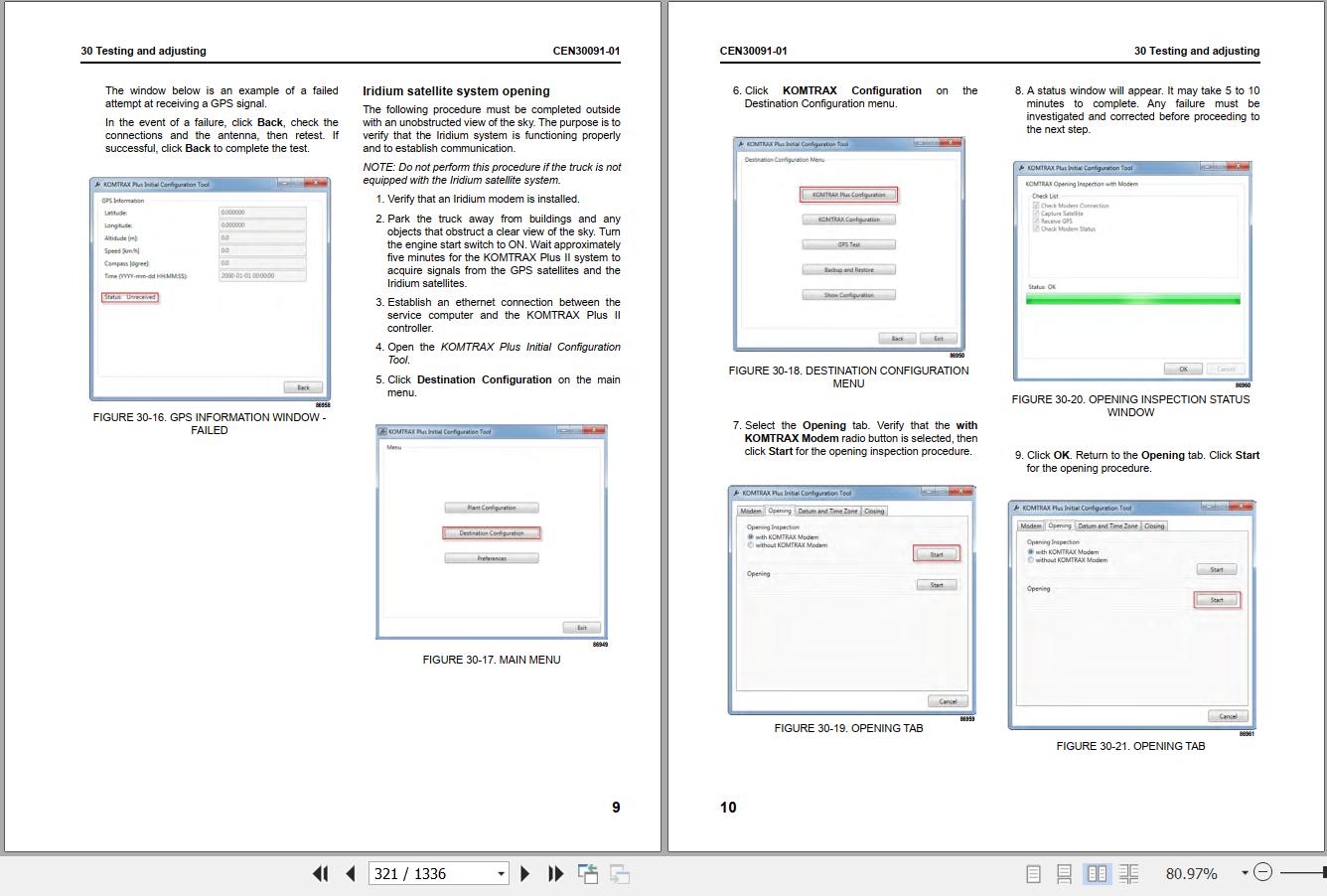Go to the first page
Screen dimensions: 1327x896
point(320,873)
